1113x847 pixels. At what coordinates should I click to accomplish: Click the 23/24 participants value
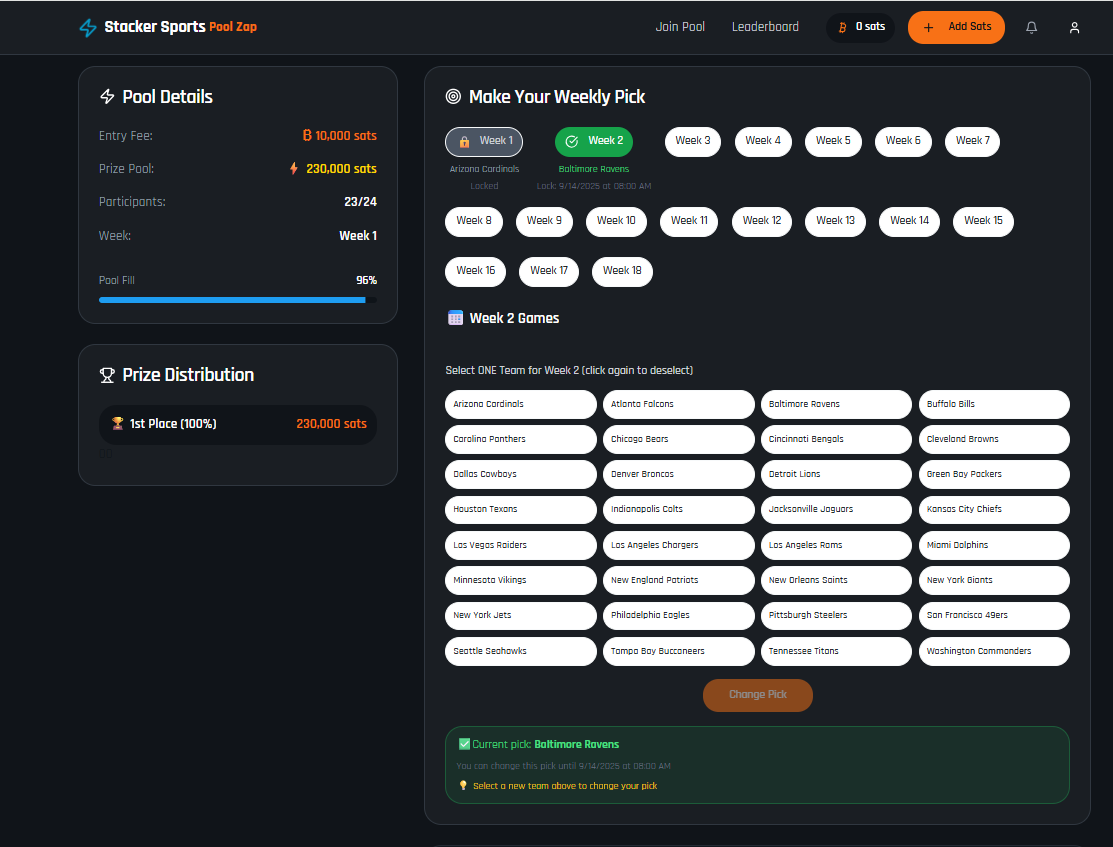point(361,202)
